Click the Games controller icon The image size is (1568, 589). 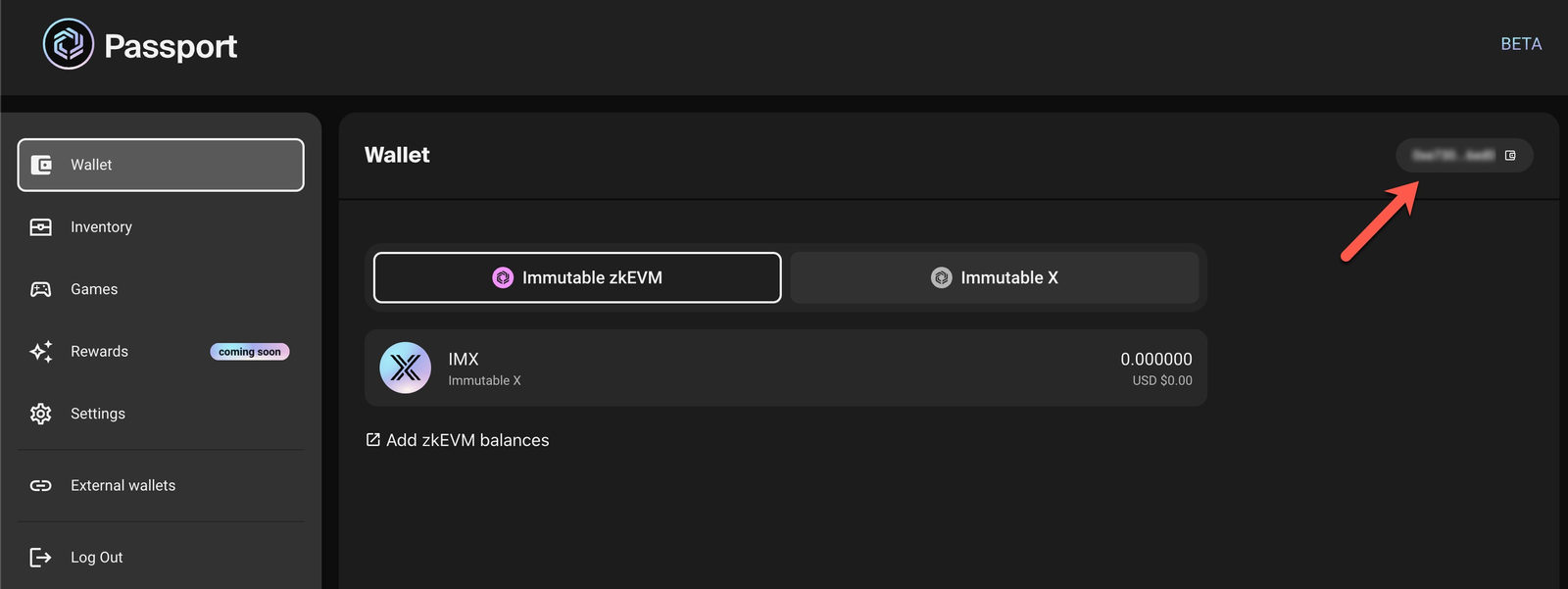(x=40, y=289)
